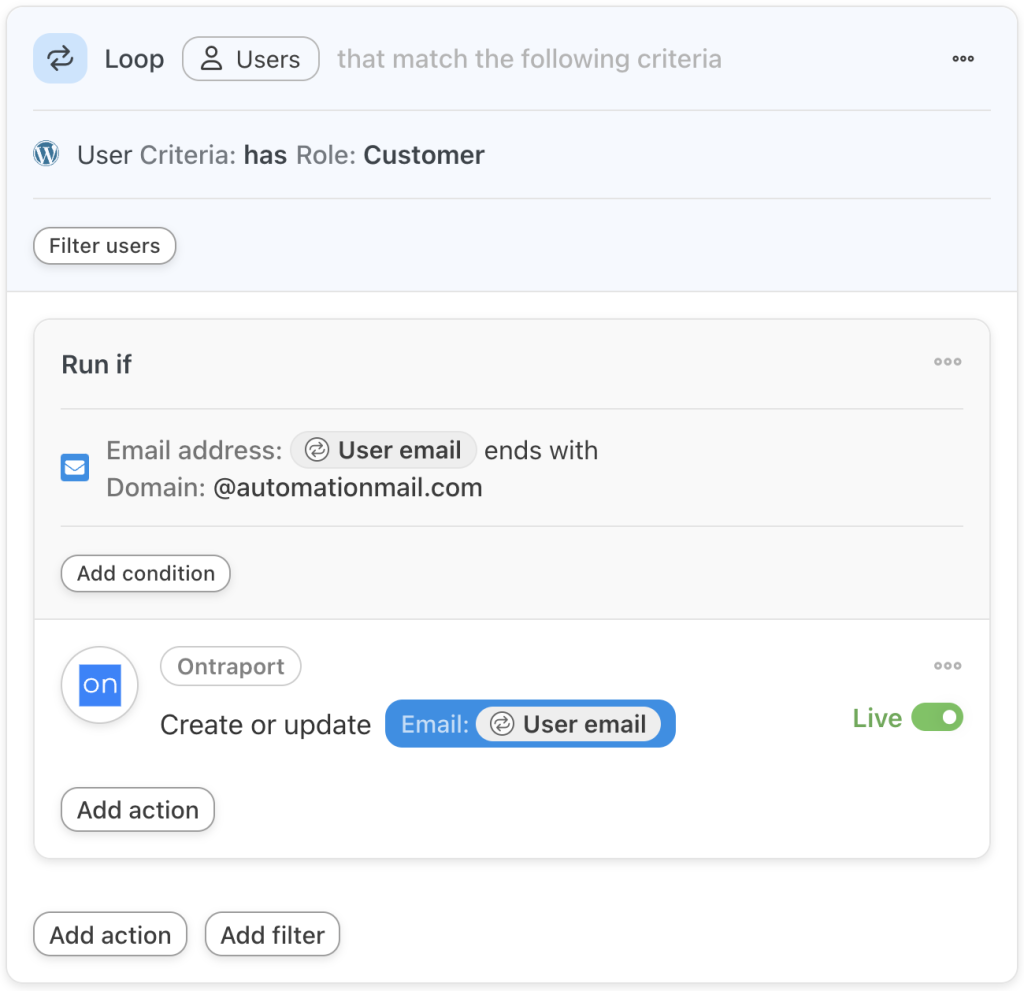Select the Users chip in the Loop header
Image resolution: width=1024 pixels, height=991 pixels.
click(250, 58)
